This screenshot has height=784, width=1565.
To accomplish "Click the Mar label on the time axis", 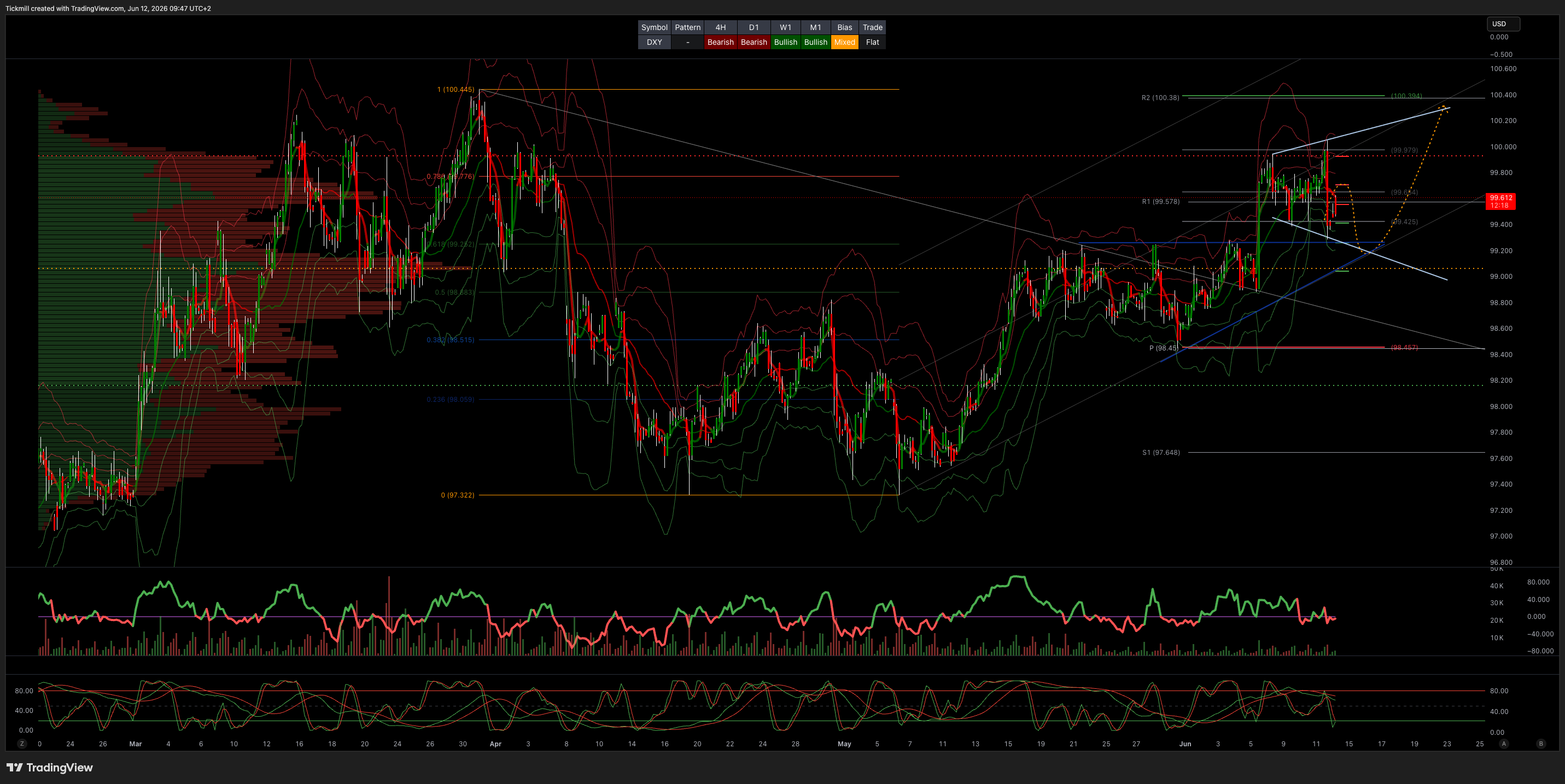I will pyautogui.click(x=136, y=744).
